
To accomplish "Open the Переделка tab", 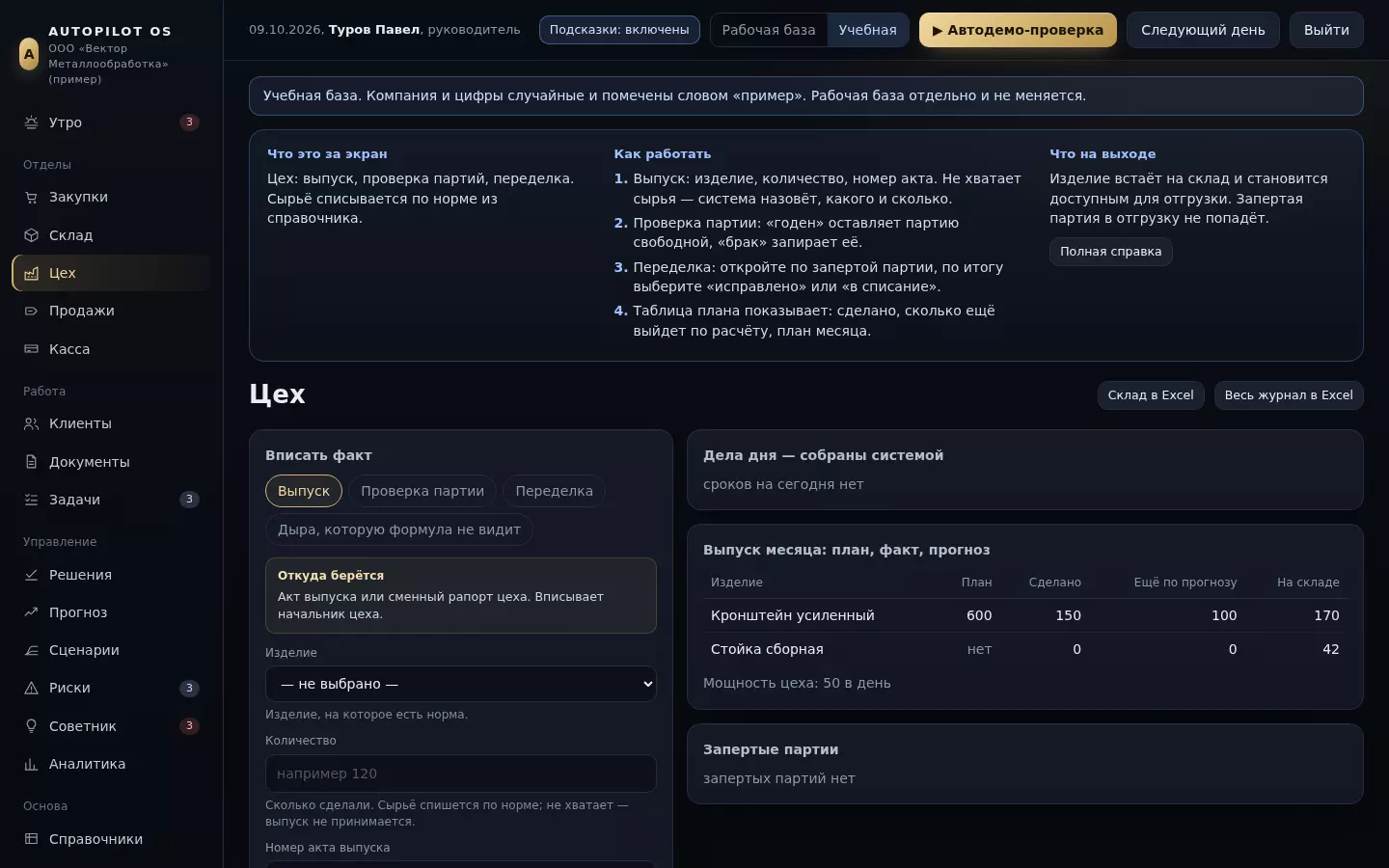I will tap(555, 491).
